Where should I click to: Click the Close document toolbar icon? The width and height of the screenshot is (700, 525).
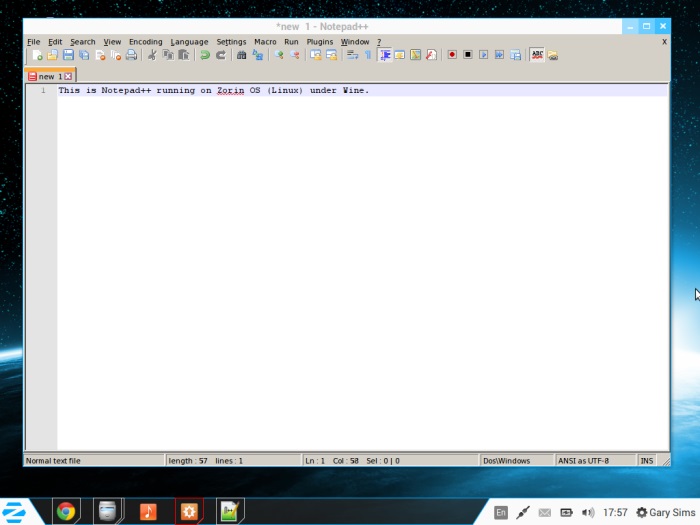coord(100,55)
